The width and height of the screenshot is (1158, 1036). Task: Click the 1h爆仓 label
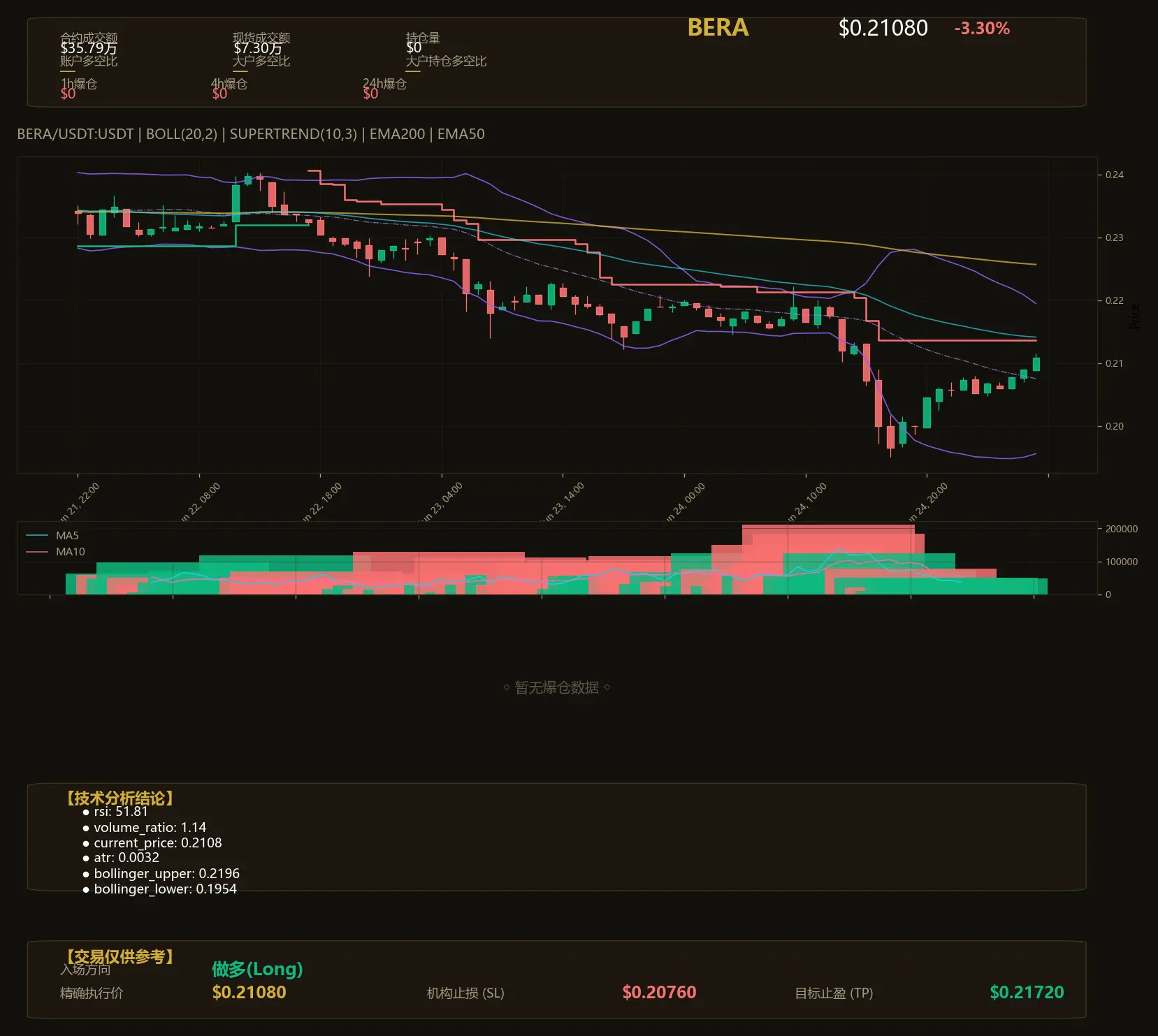tap(79, 84)
